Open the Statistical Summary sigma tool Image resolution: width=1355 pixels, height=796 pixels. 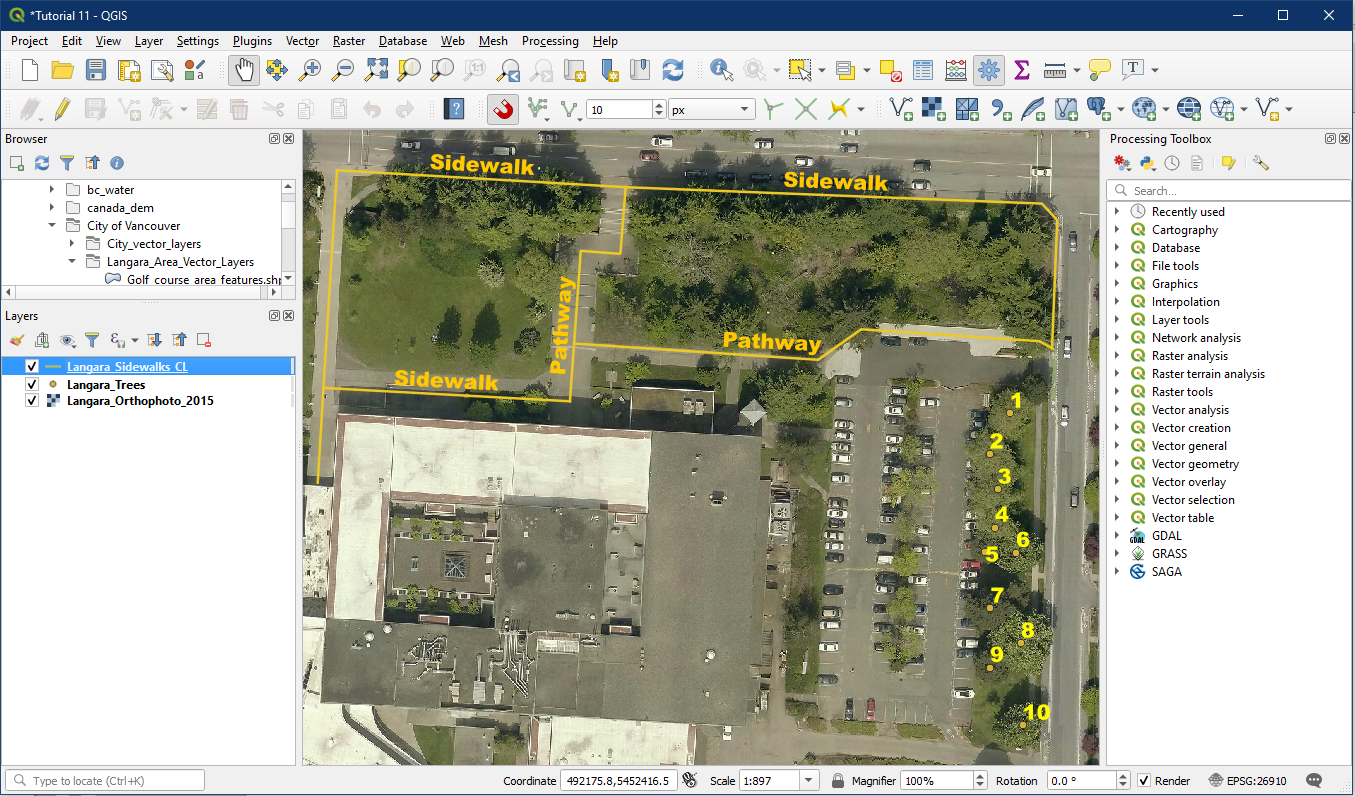1021,70
